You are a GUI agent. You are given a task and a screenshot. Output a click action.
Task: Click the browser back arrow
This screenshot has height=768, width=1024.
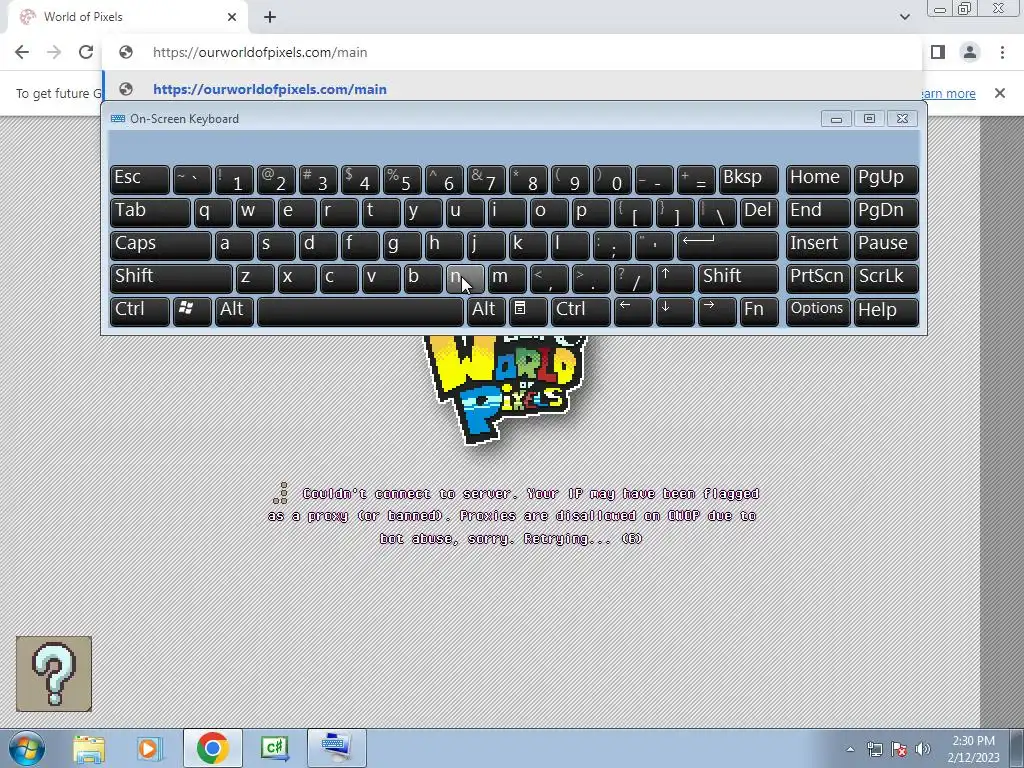click(22, 52)
